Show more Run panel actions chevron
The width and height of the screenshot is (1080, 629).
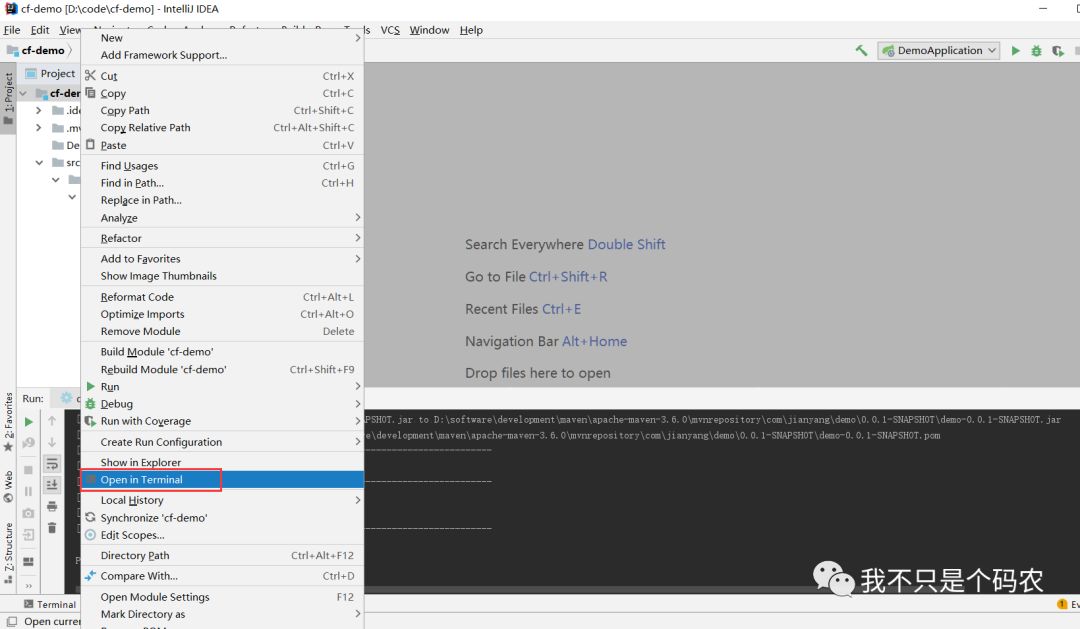(x=28, y=586)
